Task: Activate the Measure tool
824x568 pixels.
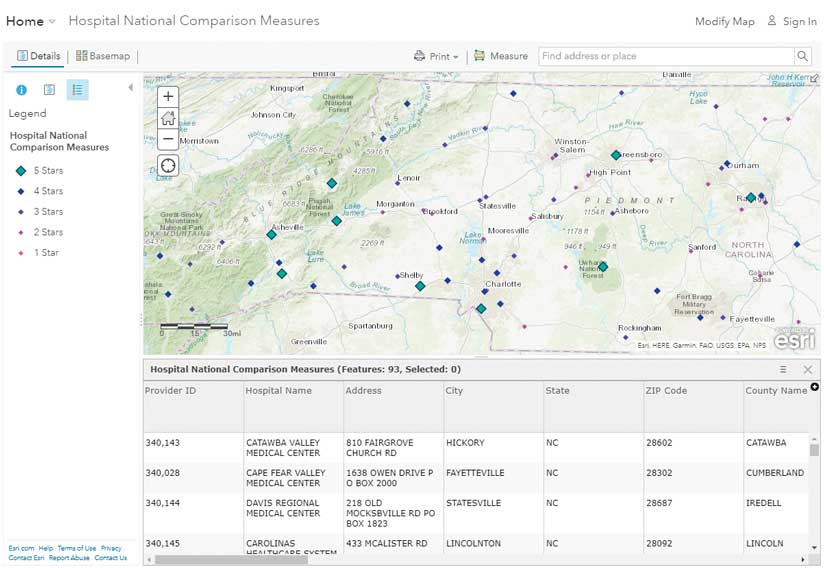Action: 501,56
